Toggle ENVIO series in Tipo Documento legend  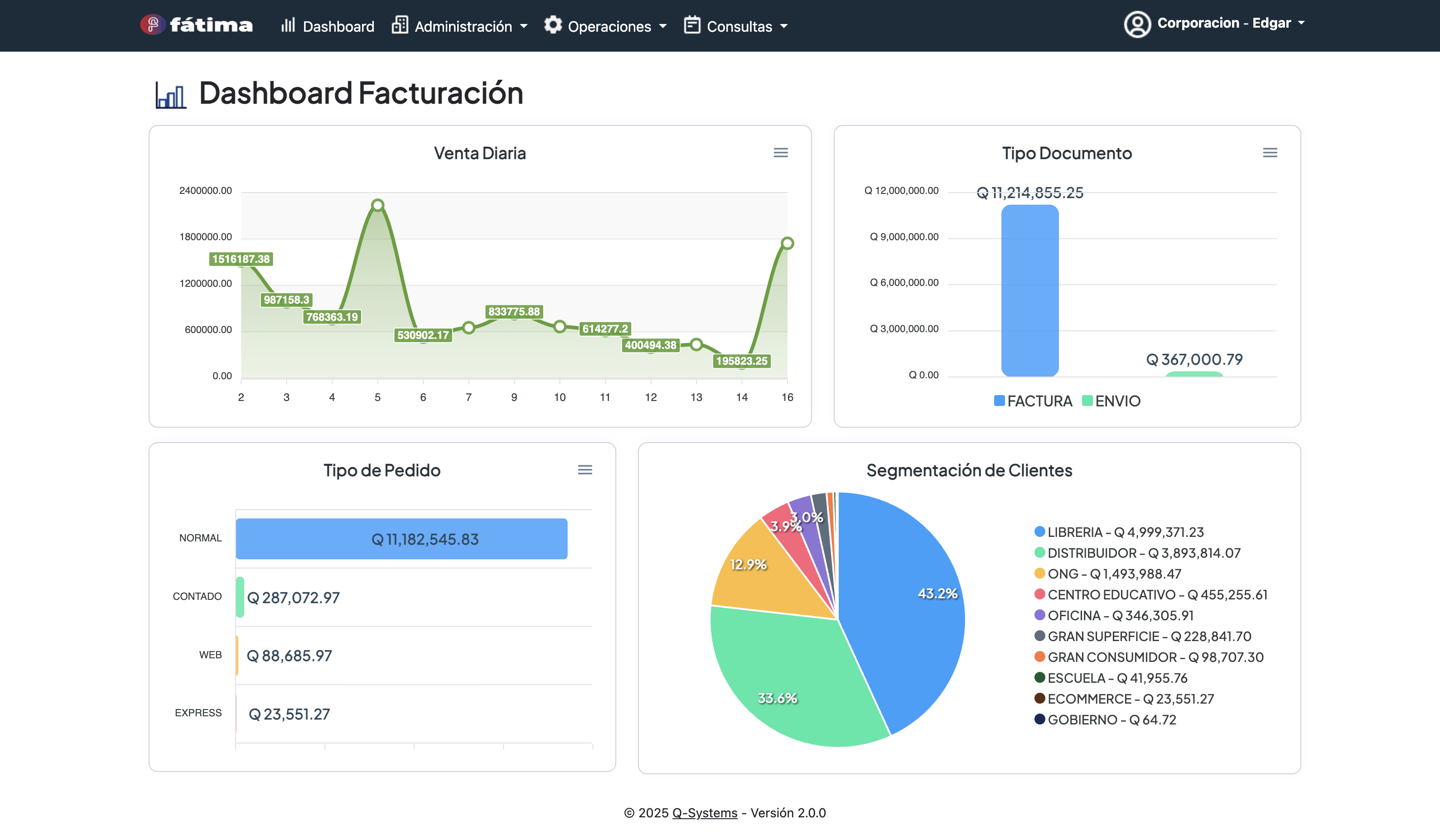(1111, 401)
